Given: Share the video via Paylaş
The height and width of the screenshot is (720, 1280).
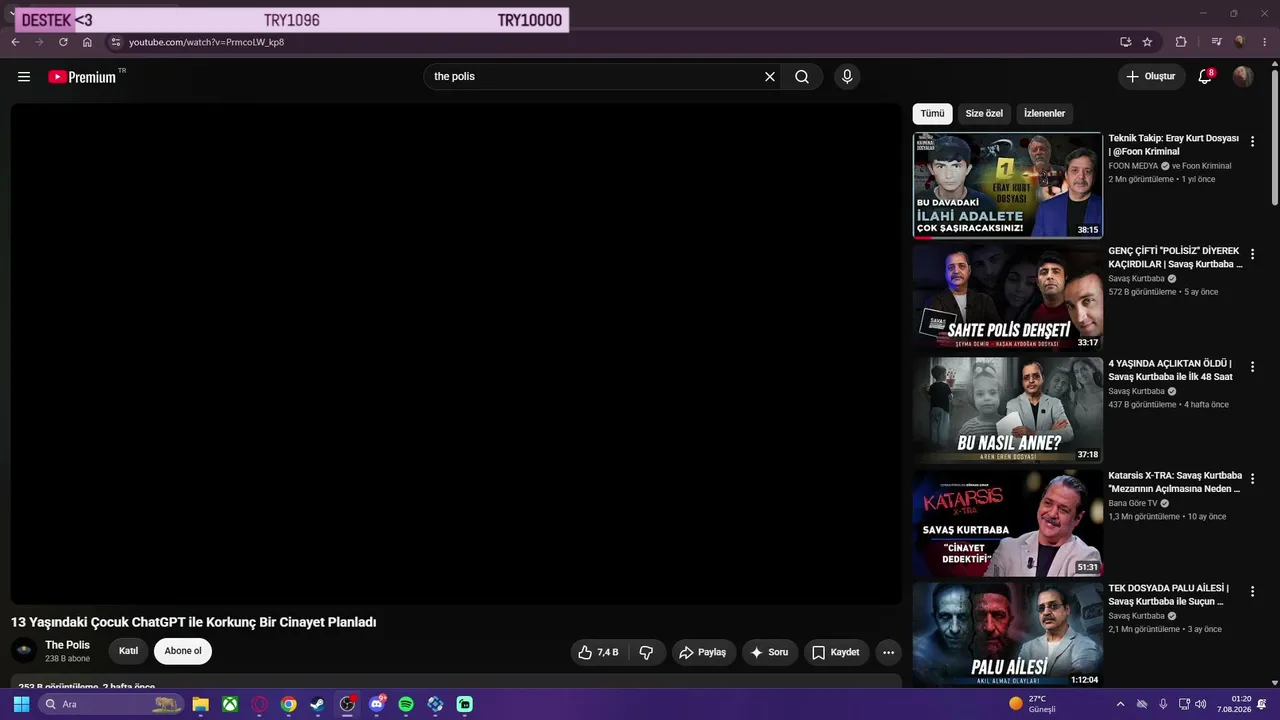Looking at the screenshot, I should (703, 652).
